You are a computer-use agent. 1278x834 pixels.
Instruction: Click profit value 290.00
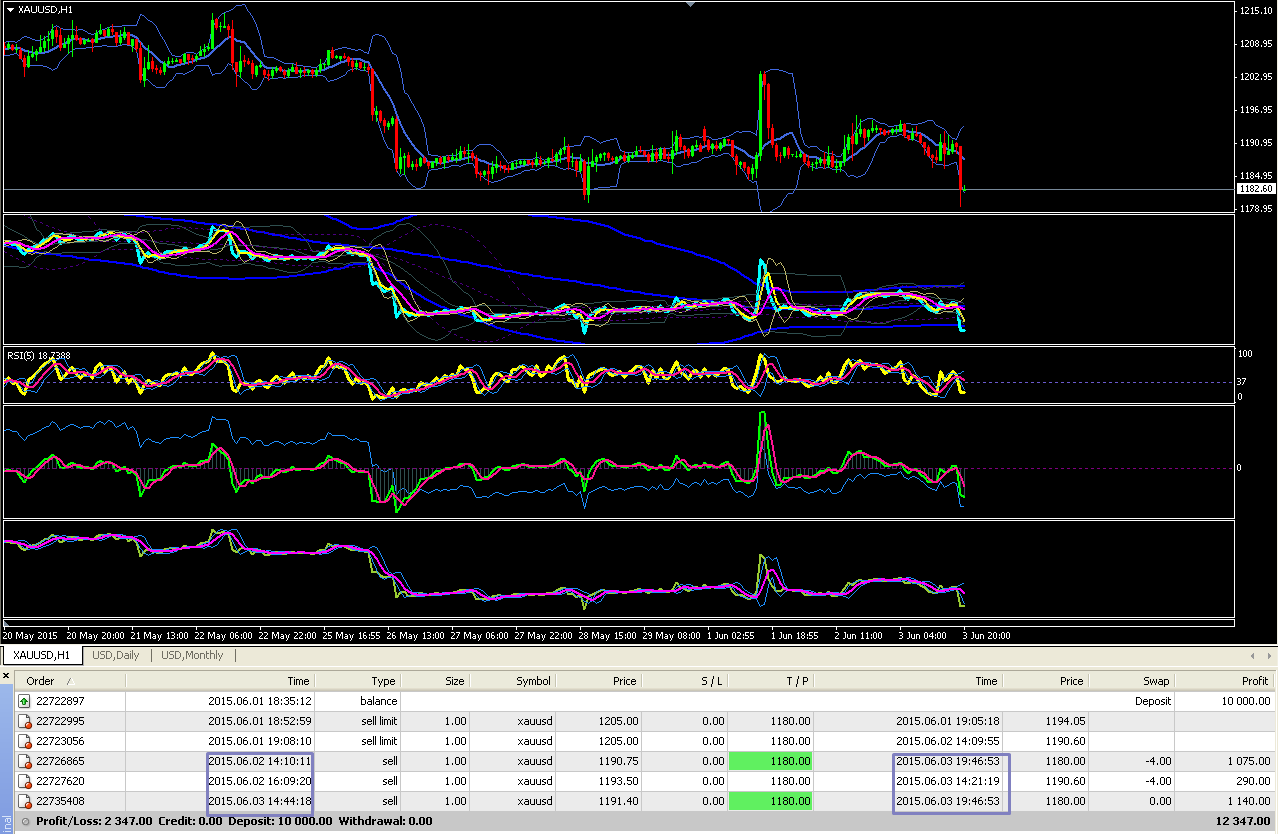(x=1252, y=781)
